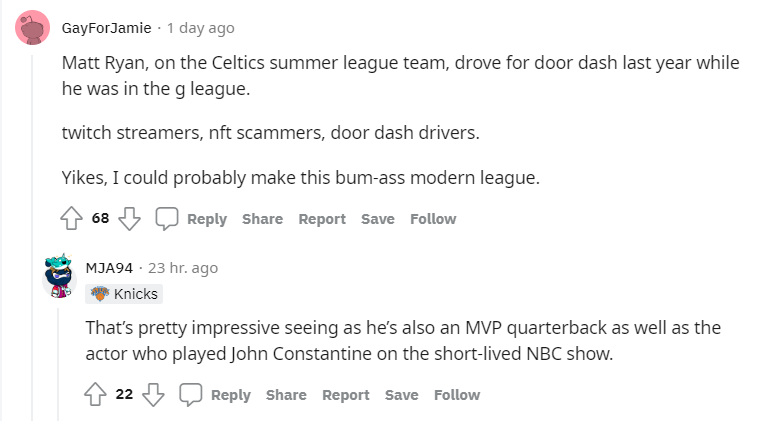Click speech bubble icon on GayForJamie's comment
Viewport: 780px width, 421px height.
pos(167,218)
